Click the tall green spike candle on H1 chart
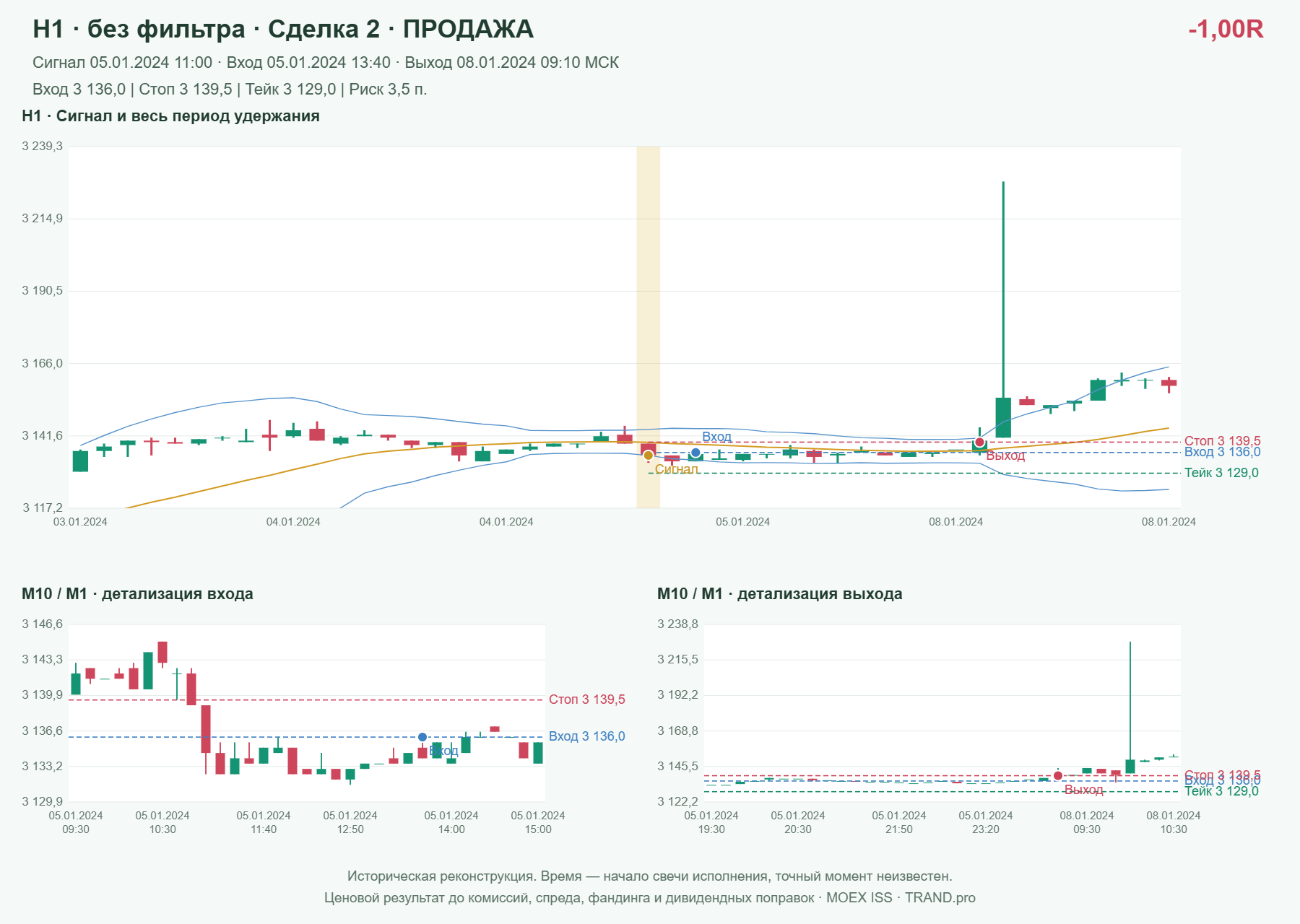This screenshot has width=1300, height=924. point(1003,310)
